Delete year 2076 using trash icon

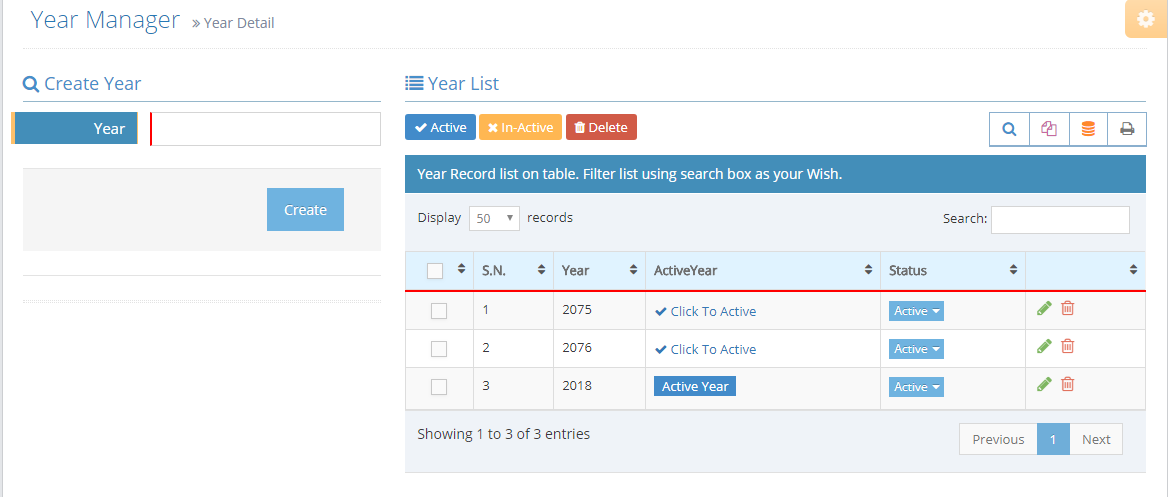[x=1068, y=346]
